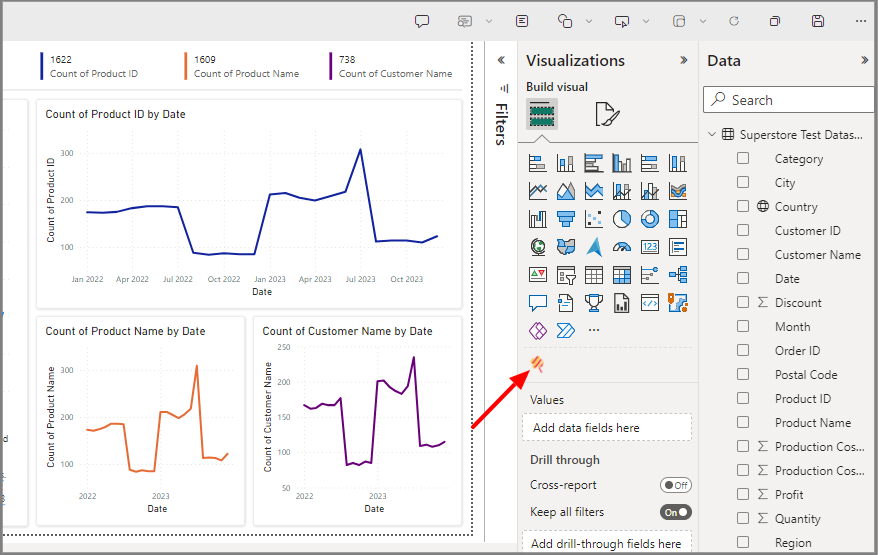
Task: Insert a Waterfall chart visual
Action: 538,219
